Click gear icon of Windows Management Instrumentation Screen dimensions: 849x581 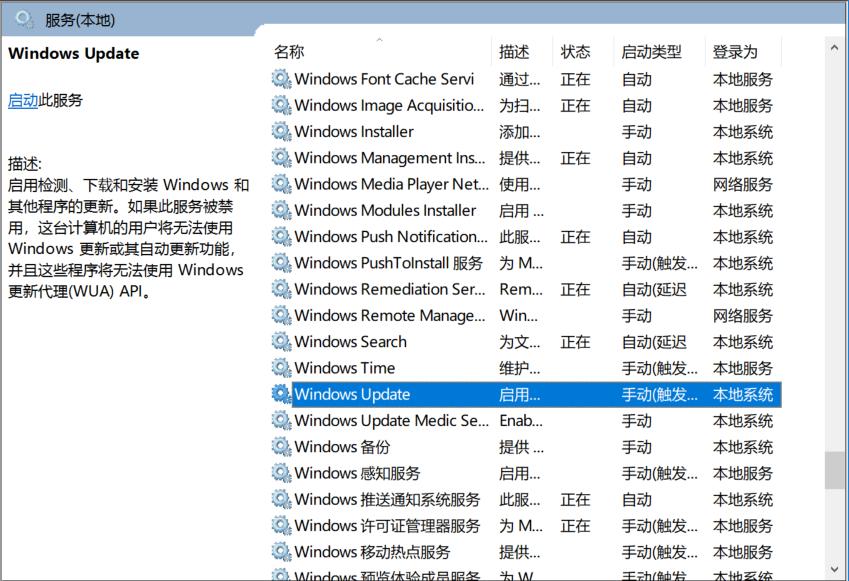[282, 158]
